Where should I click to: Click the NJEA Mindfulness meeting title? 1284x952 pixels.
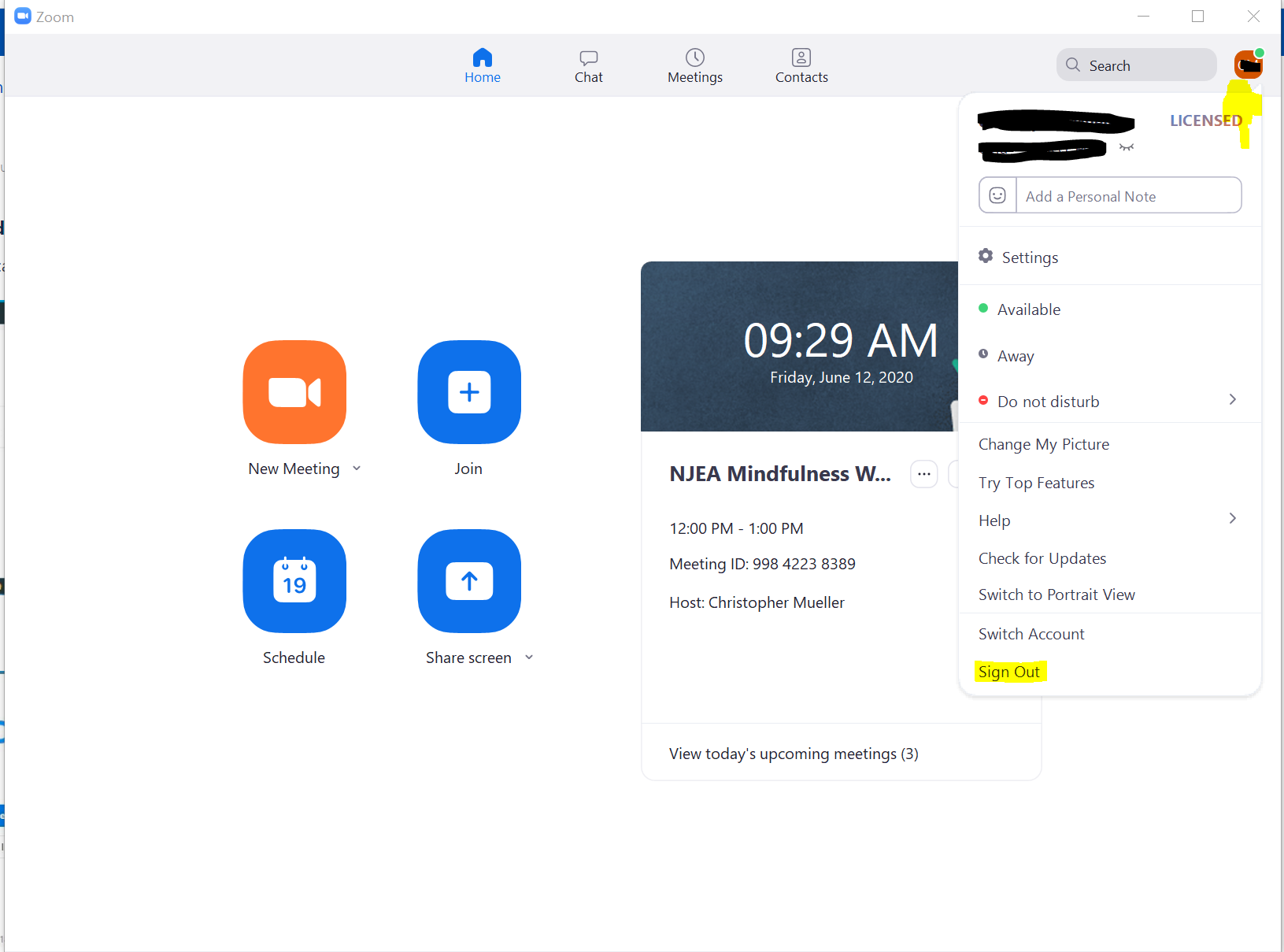[780, 474]
